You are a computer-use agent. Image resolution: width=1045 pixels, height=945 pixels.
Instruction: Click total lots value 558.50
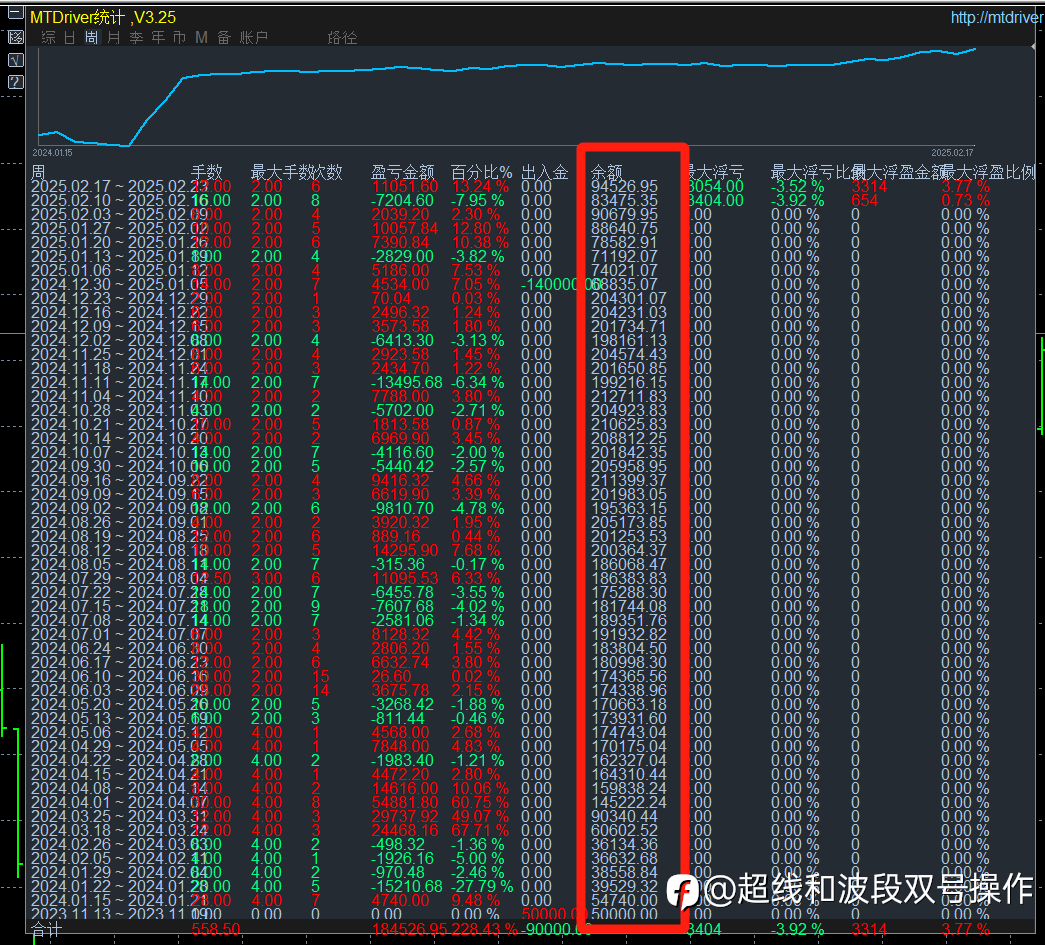216,930
